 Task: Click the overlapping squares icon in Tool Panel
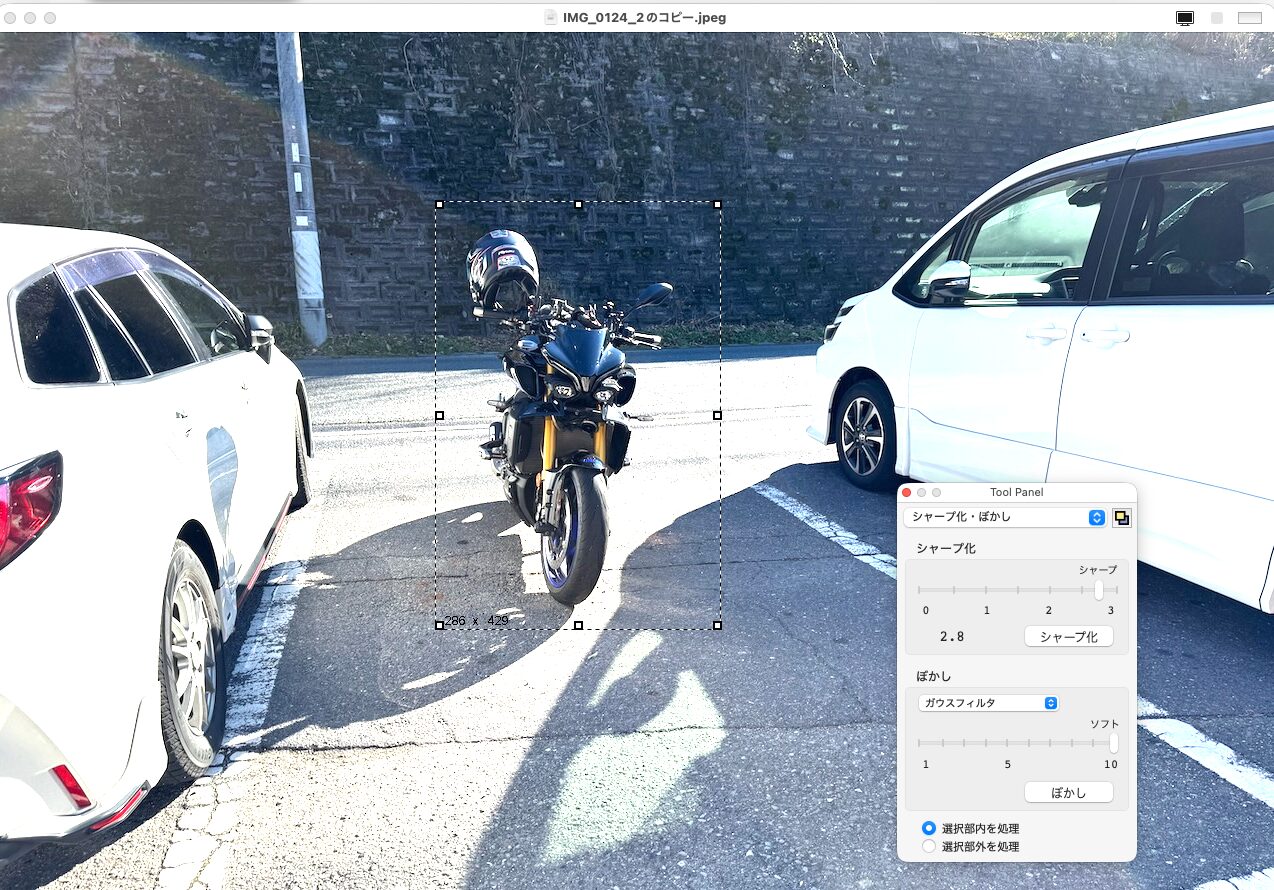(x=1121, y=517)
